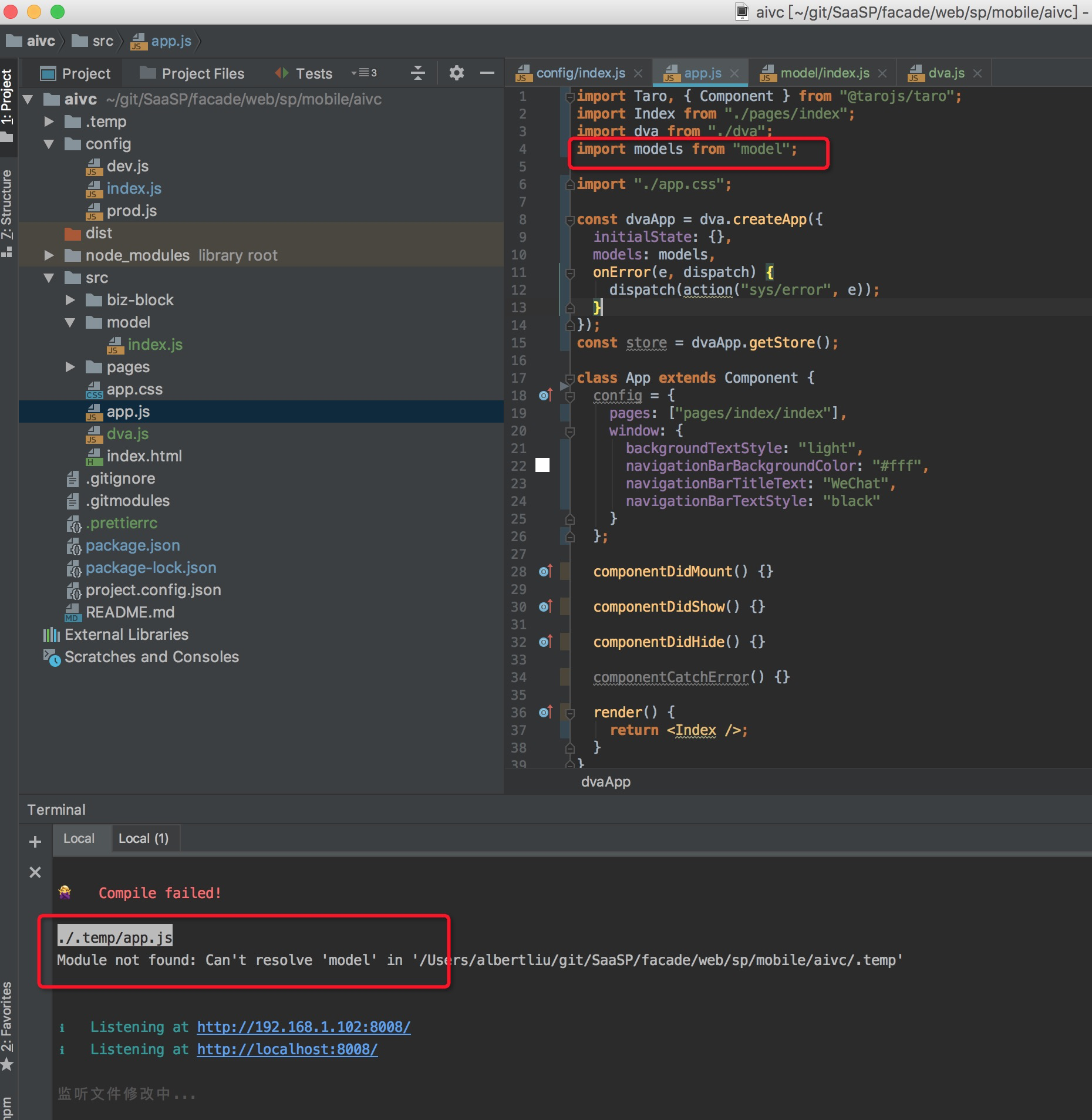
Task: Click the dvaApp editor breadcrumb
Action: (605, 782)
